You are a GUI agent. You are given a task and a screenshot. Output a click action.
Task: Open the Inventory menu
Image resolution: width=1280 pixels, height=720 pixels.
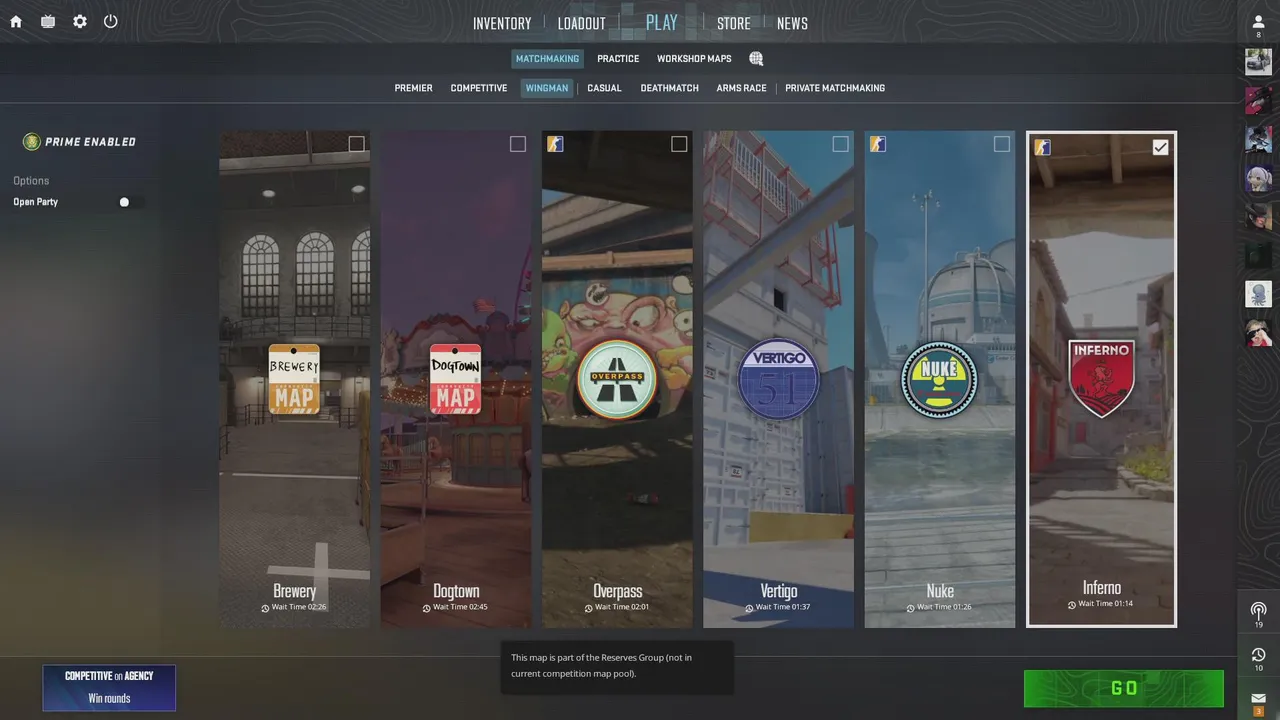[502, 23]
